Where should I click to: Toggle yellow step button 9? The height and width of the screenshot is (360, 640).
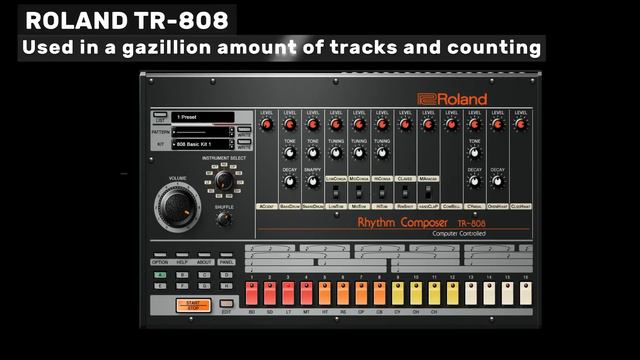[398, 293]
